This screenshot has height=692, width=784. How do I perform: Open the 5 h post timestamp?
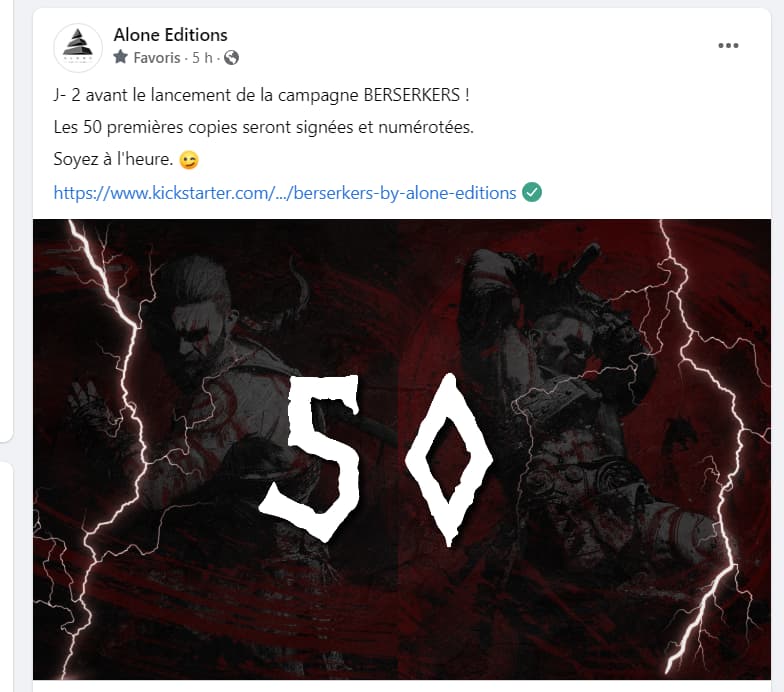point(202,58)
